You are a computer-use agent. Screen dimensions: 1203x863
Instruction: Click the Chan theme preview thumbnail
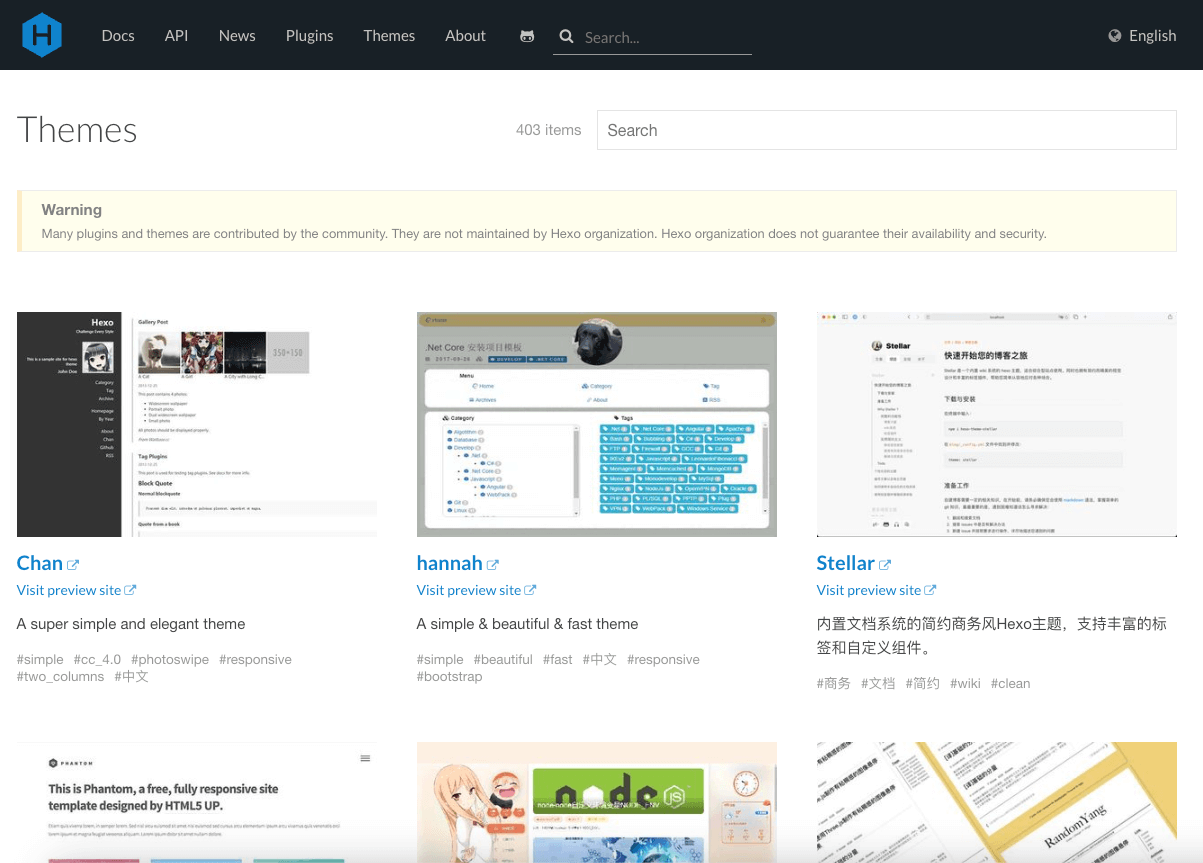197,424
